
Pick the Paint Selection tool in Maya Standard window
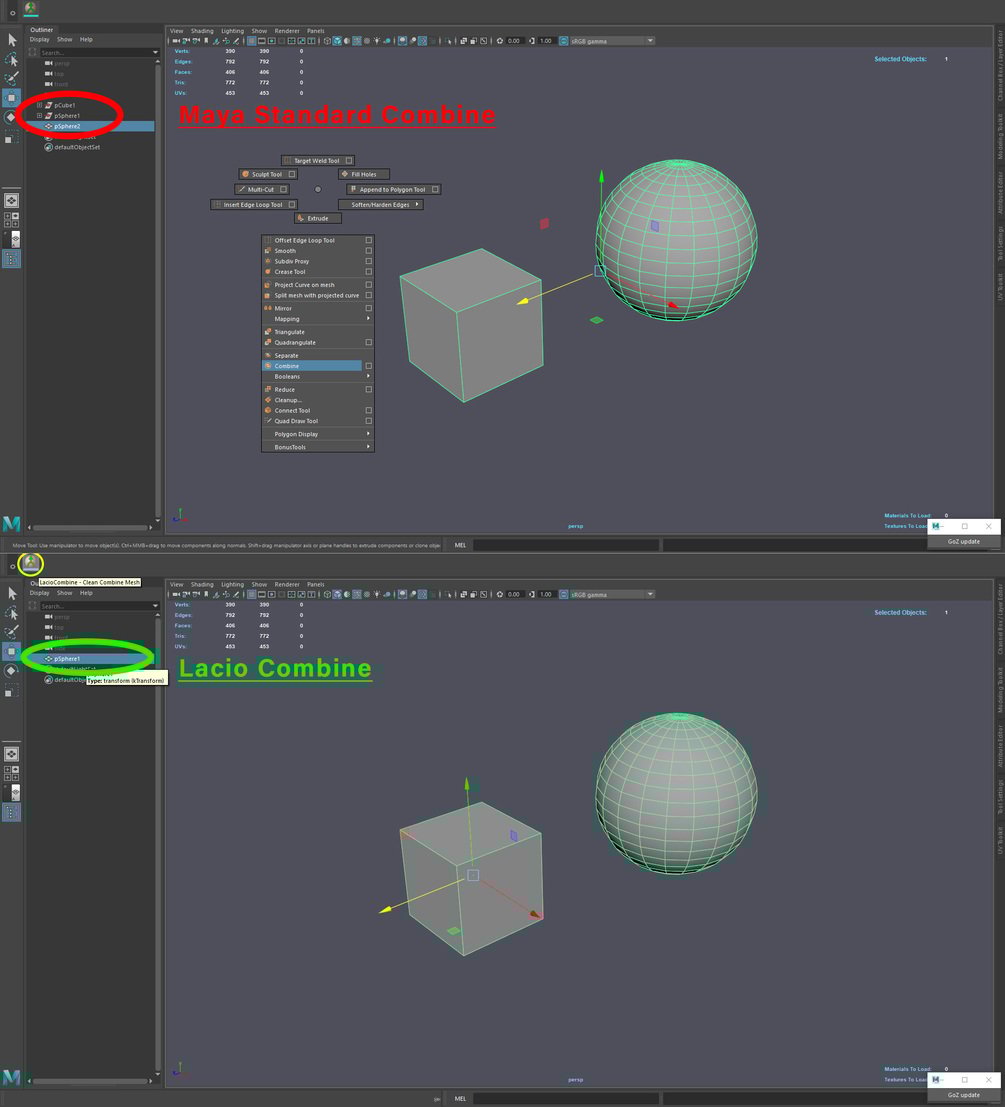[11, 78]
